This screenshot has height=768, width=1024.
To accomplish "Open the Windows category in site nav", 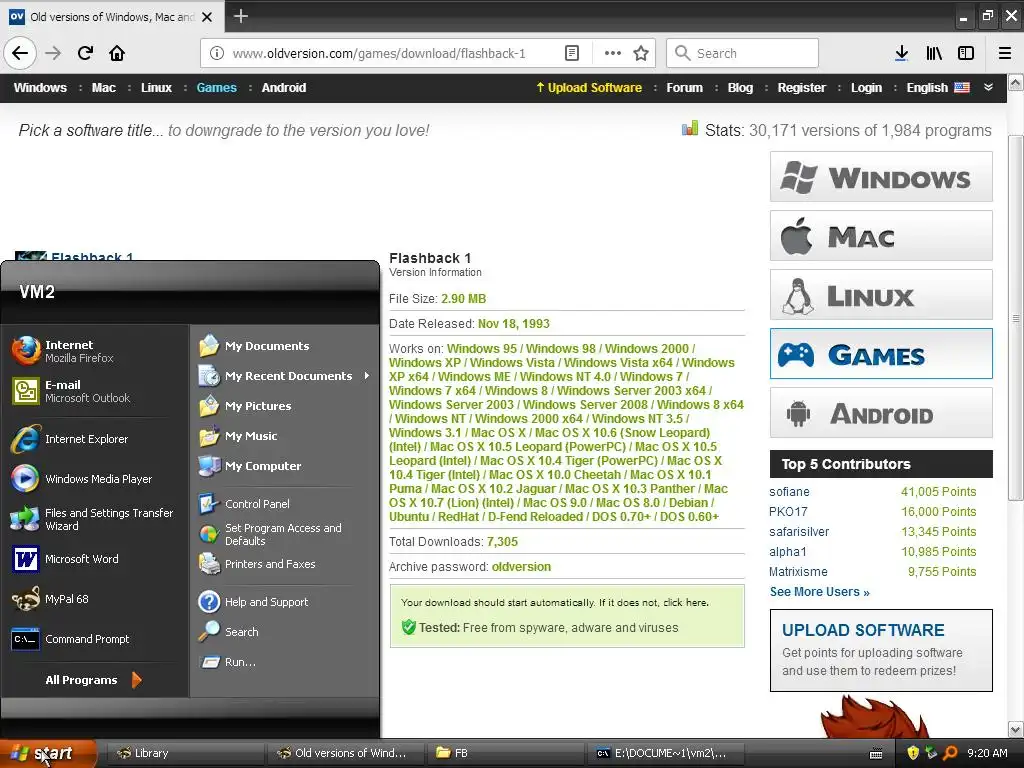I will pyautogui.click(x=40, y=88).
